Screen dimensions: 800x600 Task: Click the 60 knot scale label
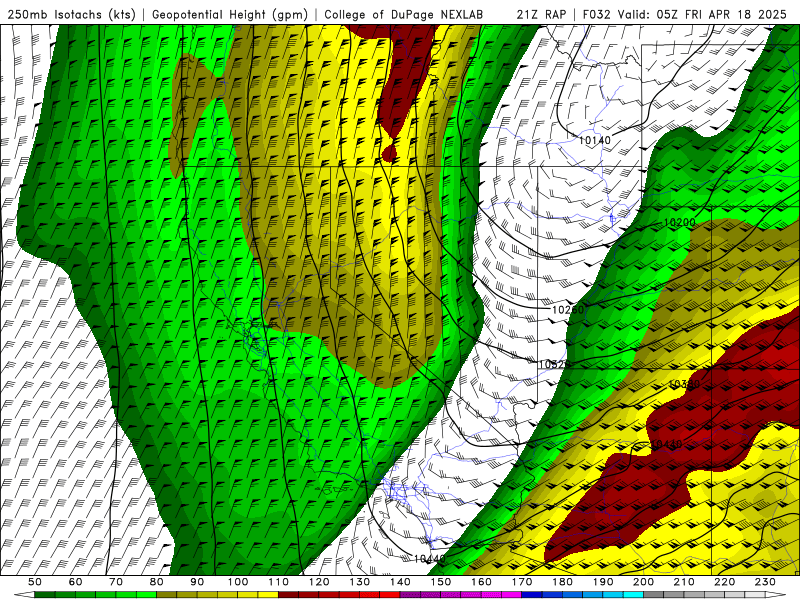pos(76,582)
